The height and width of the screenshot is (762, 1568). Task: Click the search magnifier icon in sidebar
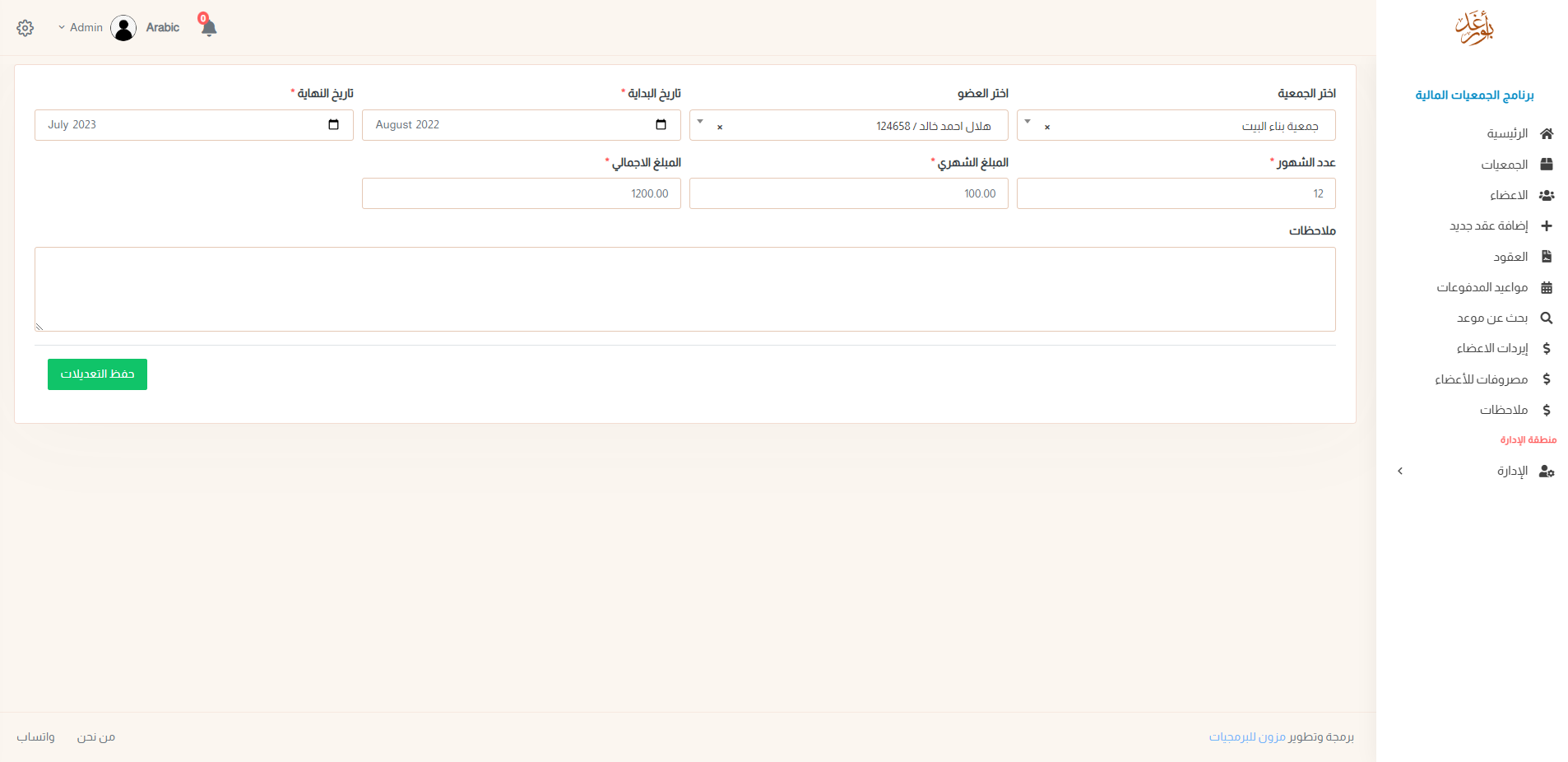(x=1547, y=318)
